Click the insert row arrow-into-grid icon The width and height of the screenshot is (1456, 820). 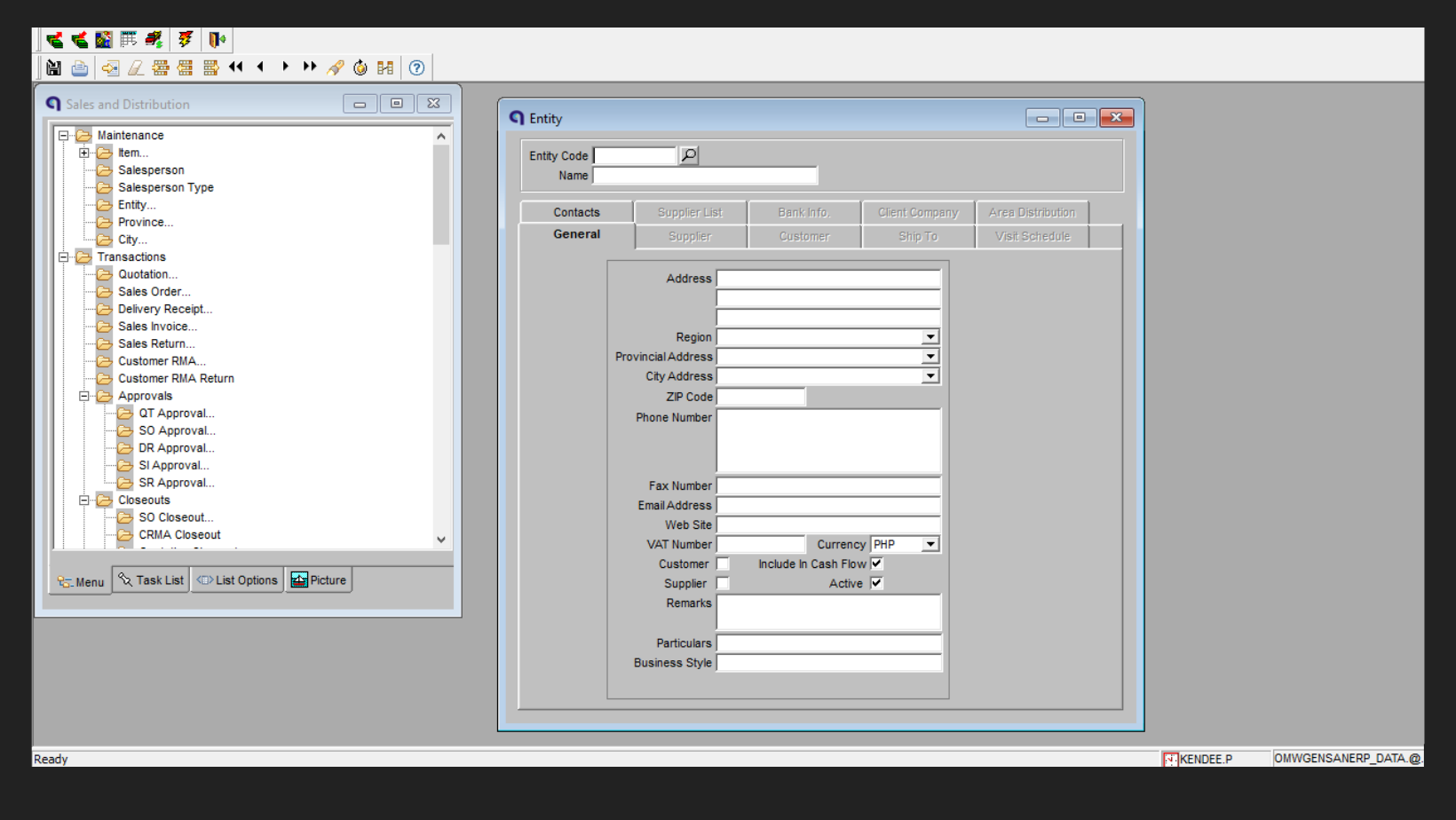pos(161,67)
